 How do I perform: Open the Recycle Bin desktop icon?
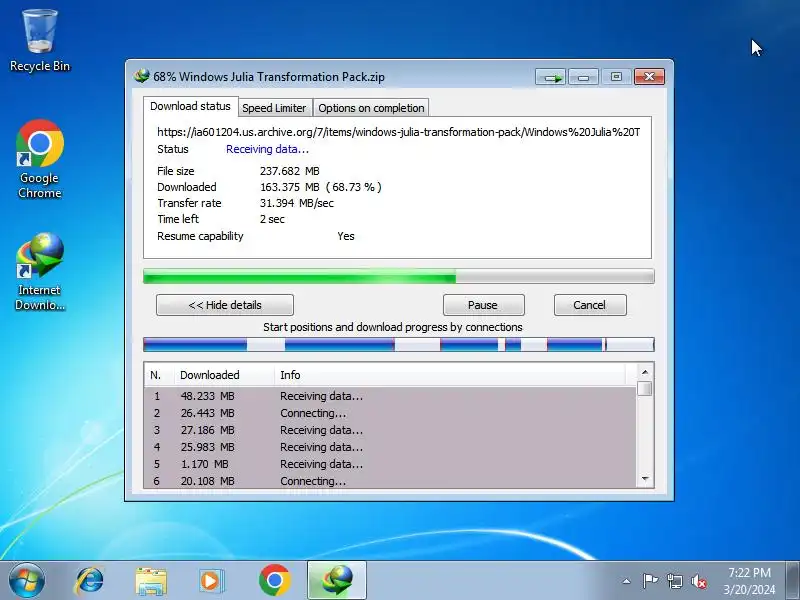[40, 41]
